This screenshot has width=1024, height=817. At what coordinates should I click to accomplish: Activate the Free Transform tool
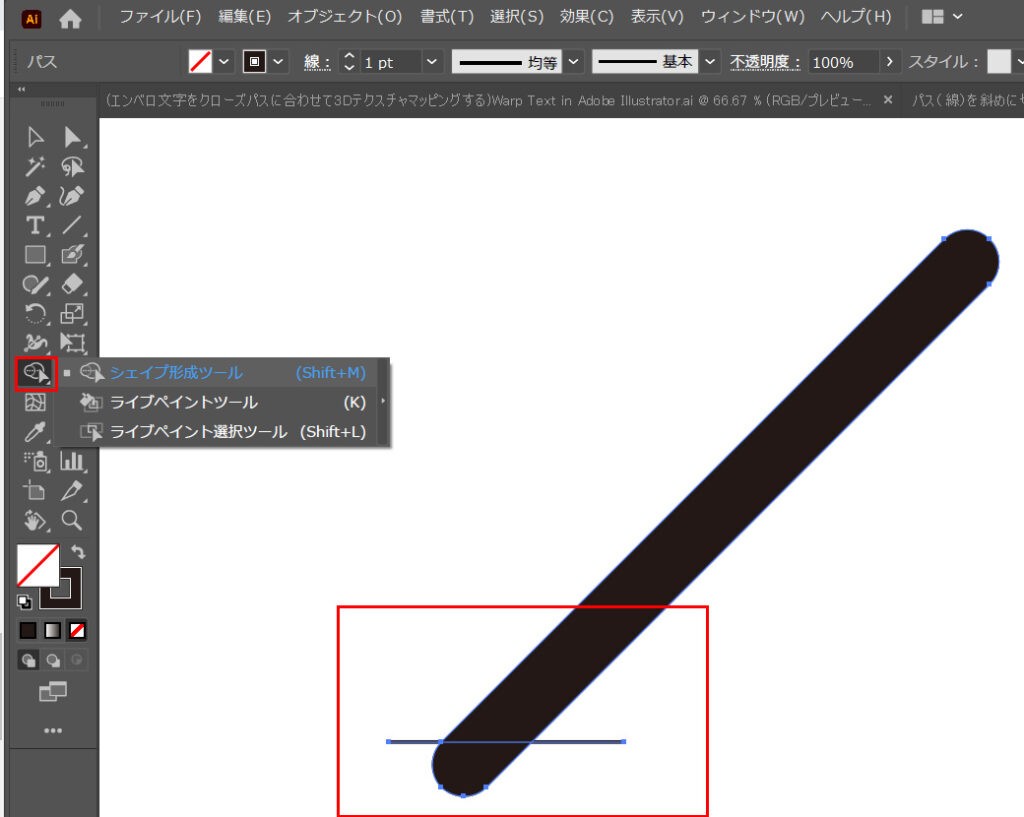[x=72, y=342]
